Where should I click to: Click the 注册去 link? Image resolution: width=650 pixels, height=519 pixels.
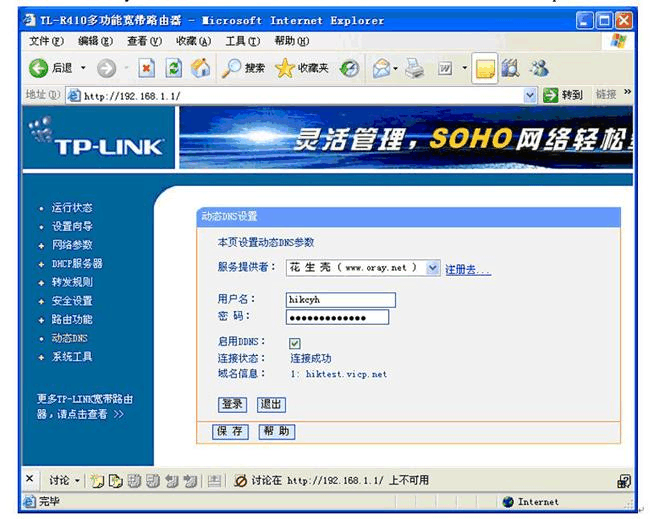click(467, 269)
